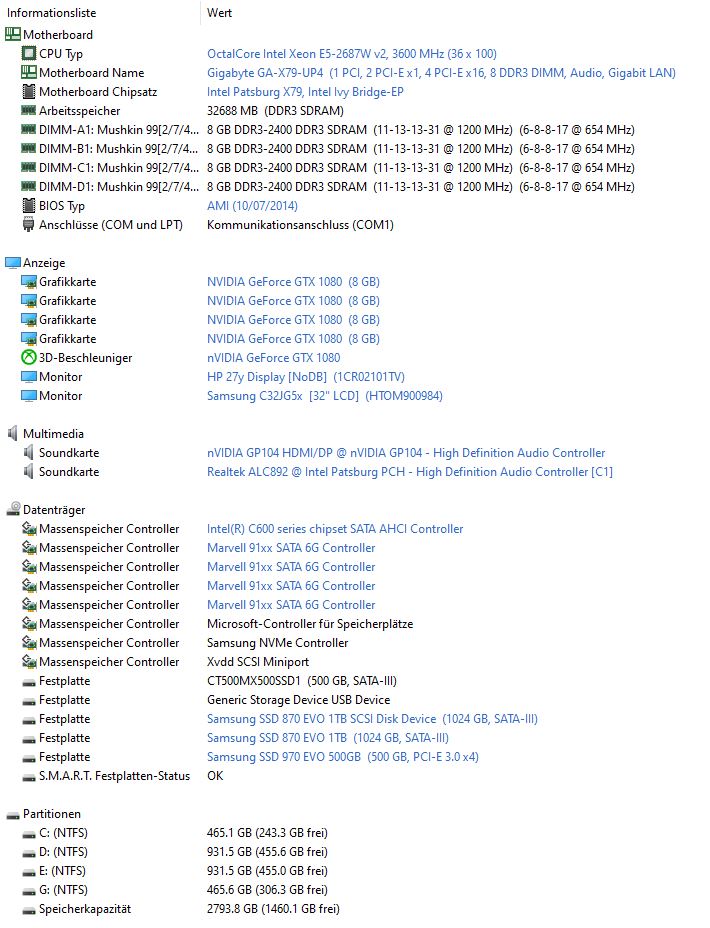Image resolution: width=710 pixels, height=928 pixels.
Task: Open the Intel(R) C600 series SATA AHCI link
Action: click(335, 528)
